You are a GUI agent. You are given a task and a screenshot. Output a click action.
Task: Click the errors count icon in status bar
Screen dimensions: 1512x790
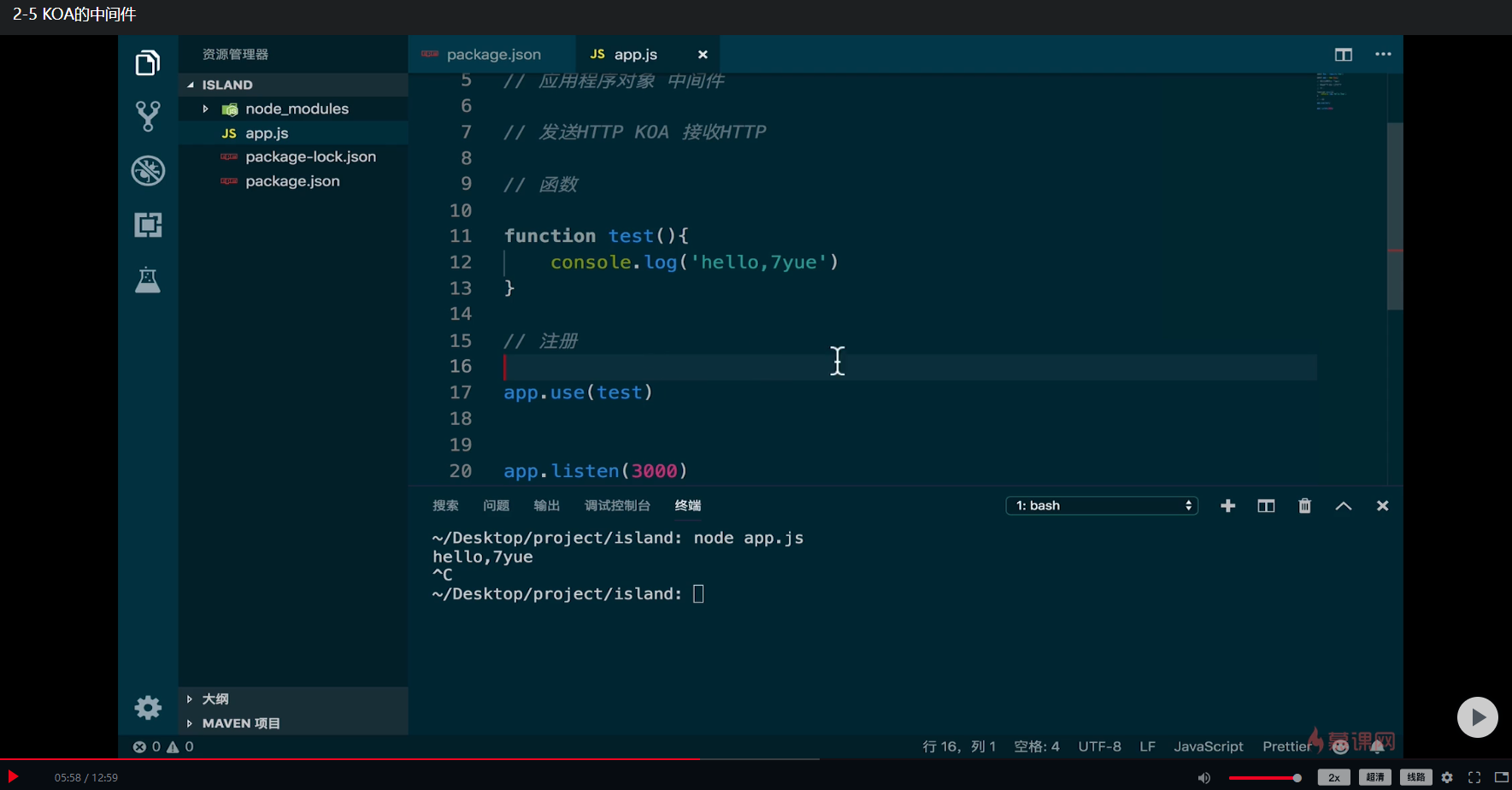[139, 746]
